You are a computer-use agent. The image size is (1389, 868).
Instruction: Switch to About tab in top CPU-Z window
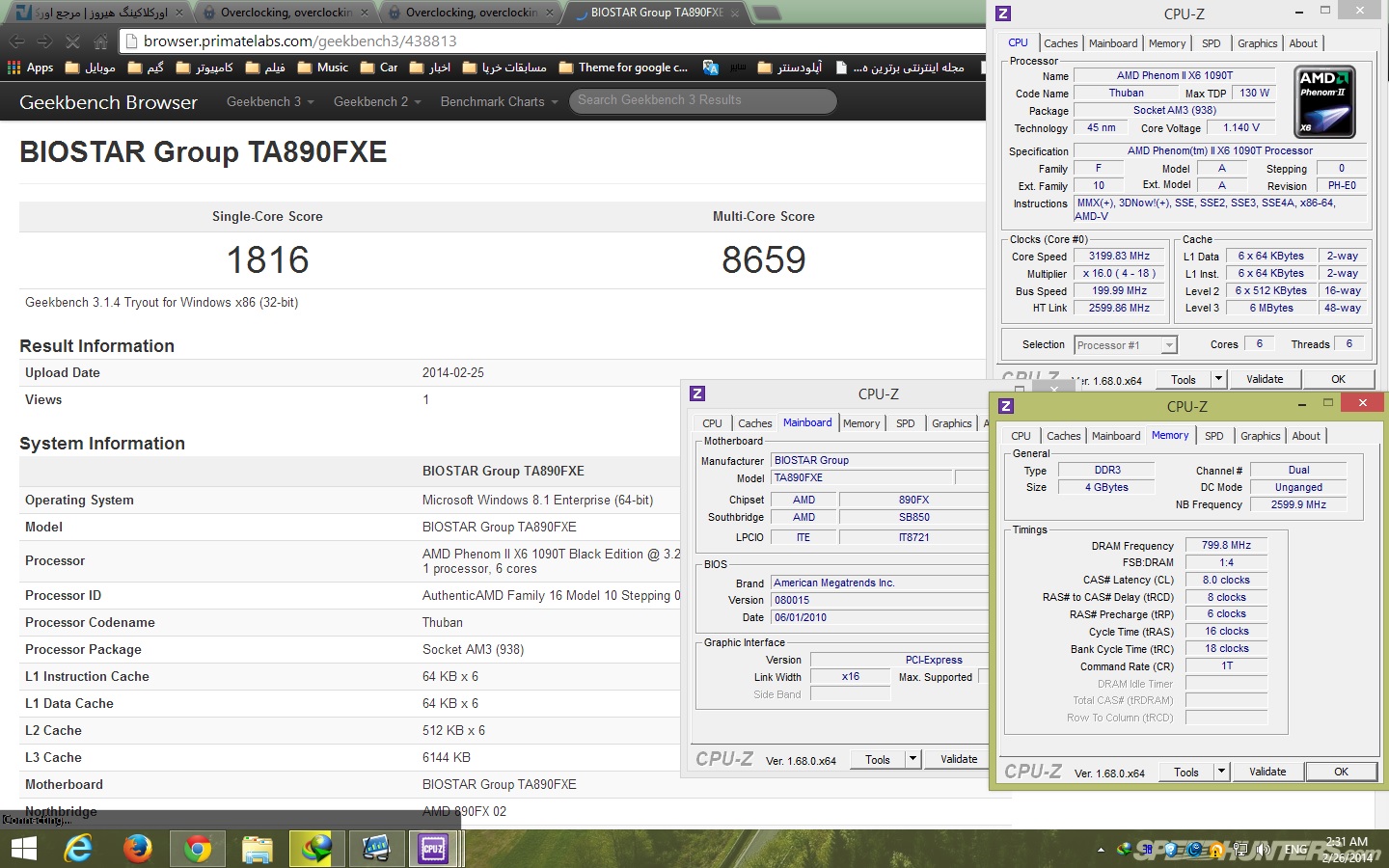click(x=1303, y=43)
